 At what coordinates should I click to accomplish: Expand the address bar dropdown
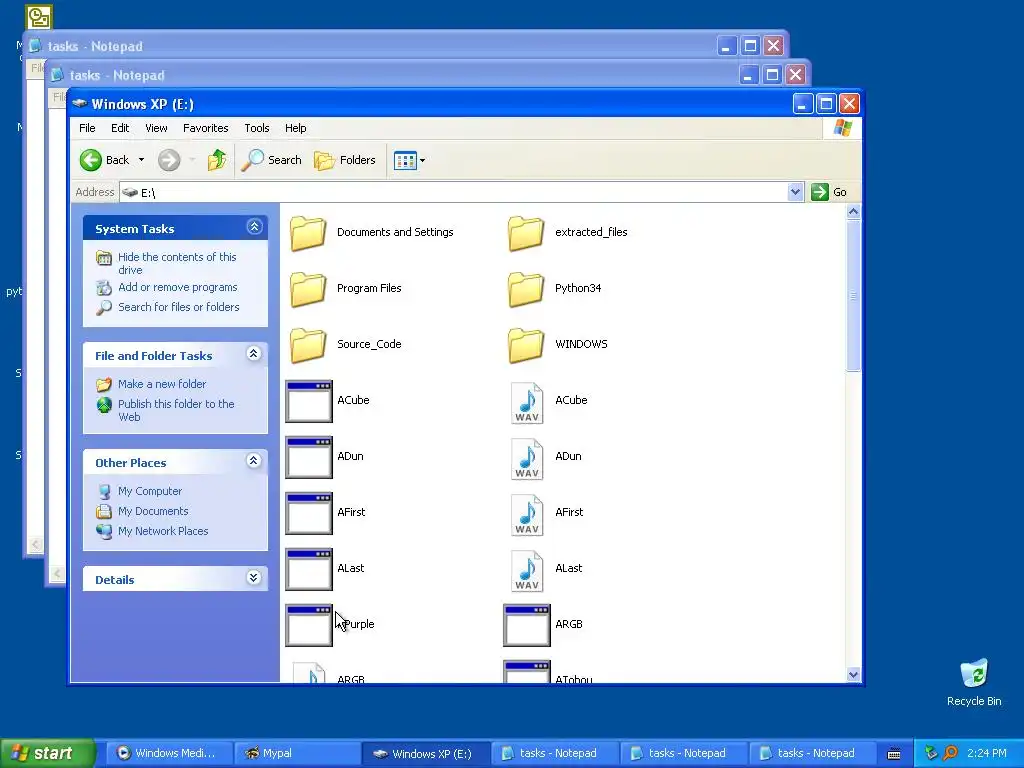pos(795,192)
